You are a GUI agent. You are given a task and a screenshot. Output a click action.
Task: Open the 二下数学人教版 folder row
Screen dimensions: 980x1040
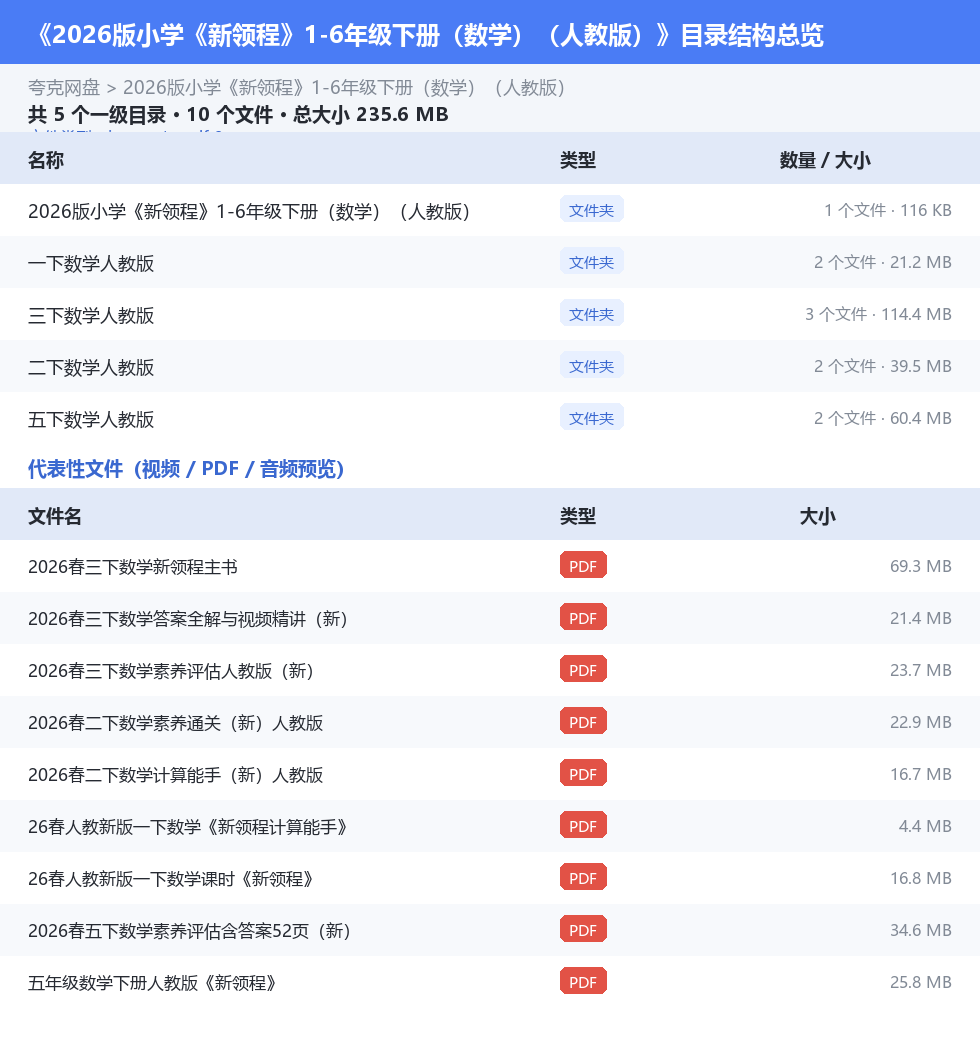tap(490, 366)
